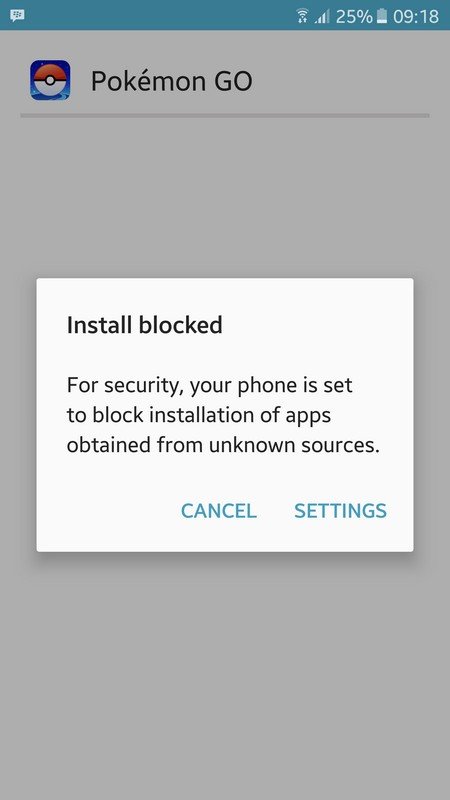Viewport: 450px width, 800px height.
Task: Tap the Wi-Fi signal icon
Action: pyautogui.click(x=303, y=16)
